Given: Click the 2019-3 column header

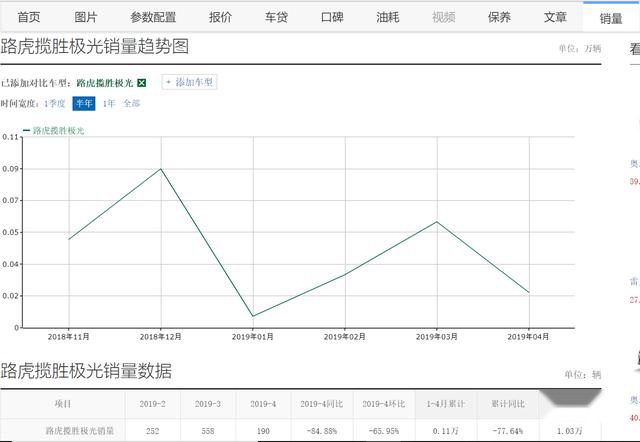Looking at the screenshot, I should (x=208, y=404).
